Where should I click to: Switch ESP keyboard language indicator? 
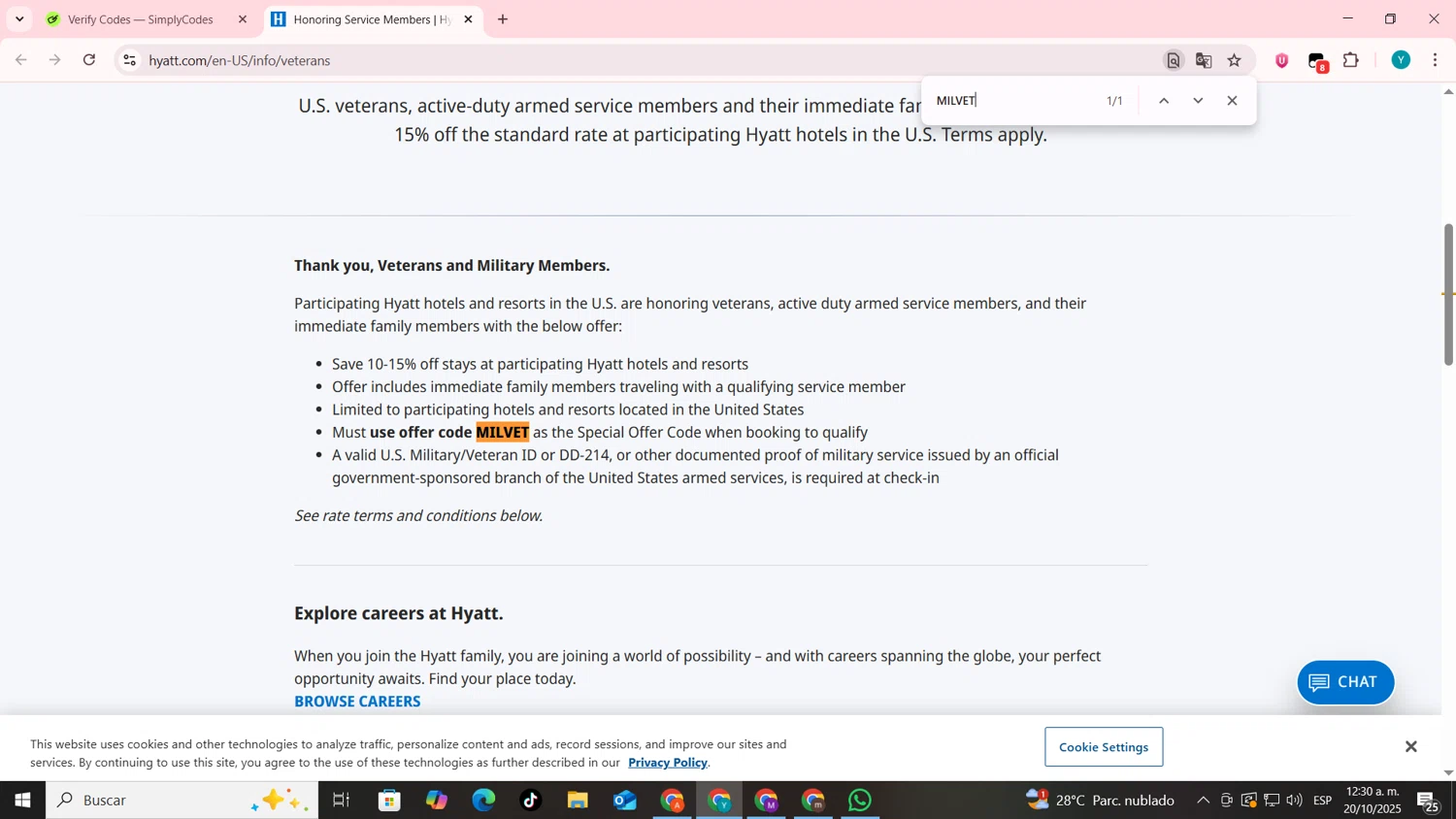click(1323, 801)
